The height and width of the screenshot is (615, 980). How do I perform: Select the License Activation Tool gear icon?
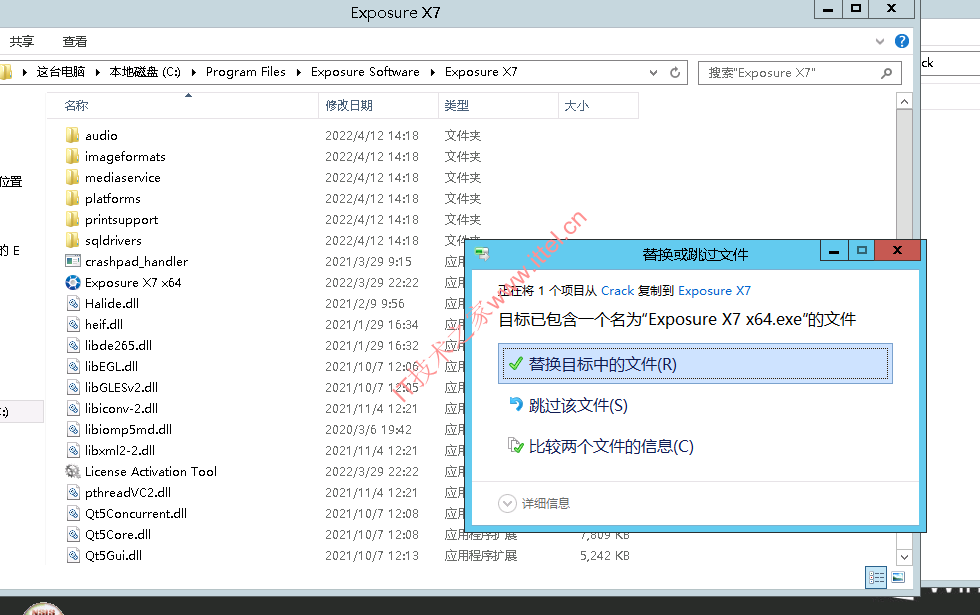[72, 471]
